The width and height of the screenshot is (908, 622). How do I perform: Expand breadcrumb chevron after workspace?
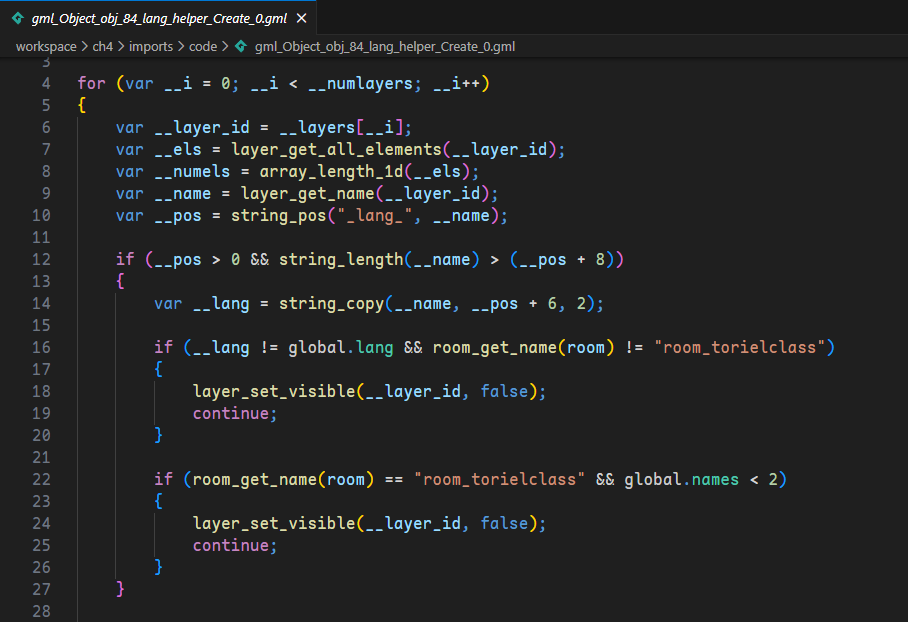(x=85, y=46)
